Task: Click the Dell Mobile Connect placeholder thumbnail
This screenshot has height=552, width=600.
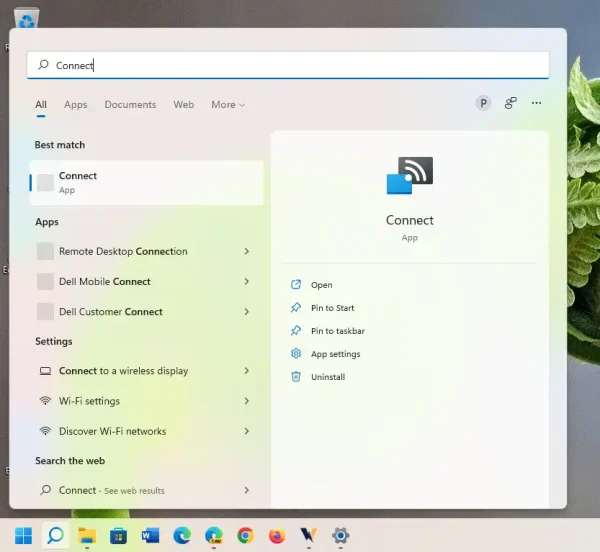Action: [x=45, y=281]
